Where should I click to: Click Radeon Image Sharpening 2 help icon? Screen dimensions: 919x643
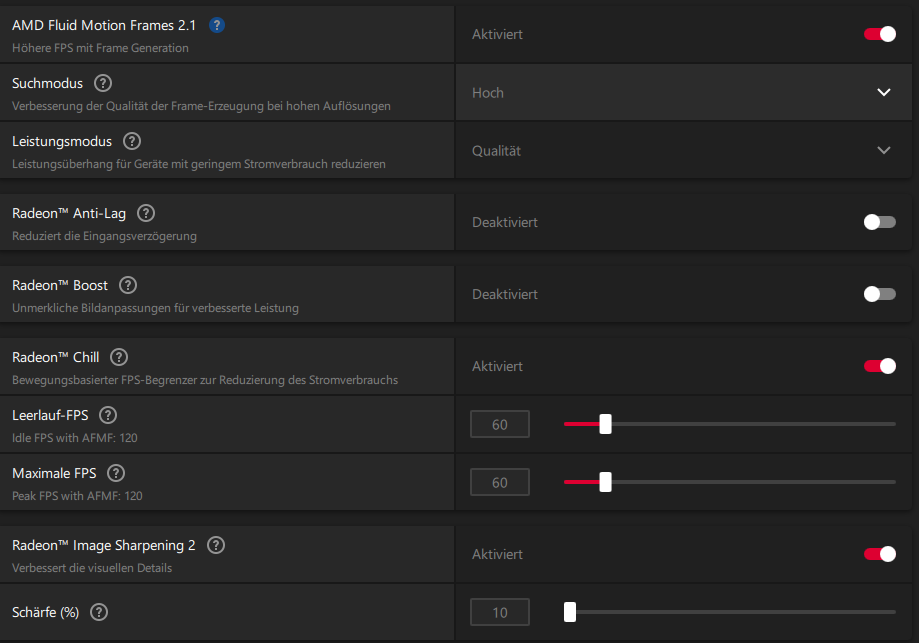[216, 545]
